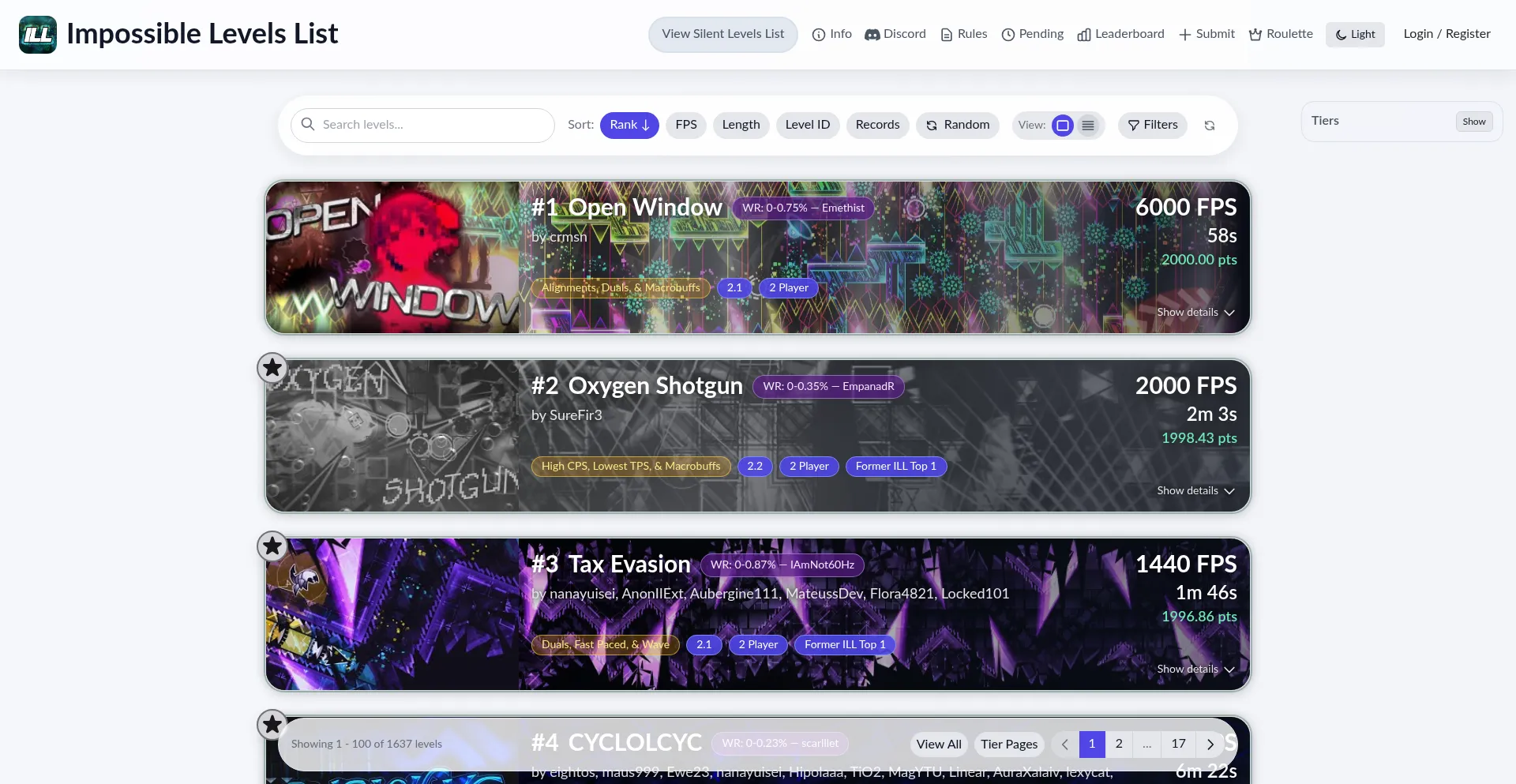Image resolution: width=1516 pixels, height=784 pixels.
Task: Open Tier Pages
Action: 1009,745
